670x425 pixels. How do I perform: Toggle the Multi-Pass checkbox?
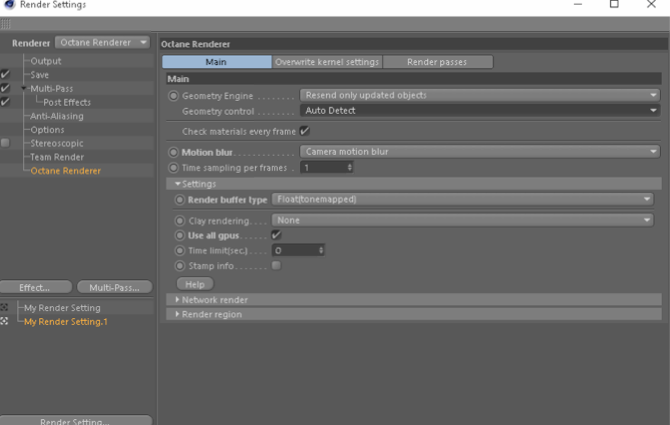[5, 88]
